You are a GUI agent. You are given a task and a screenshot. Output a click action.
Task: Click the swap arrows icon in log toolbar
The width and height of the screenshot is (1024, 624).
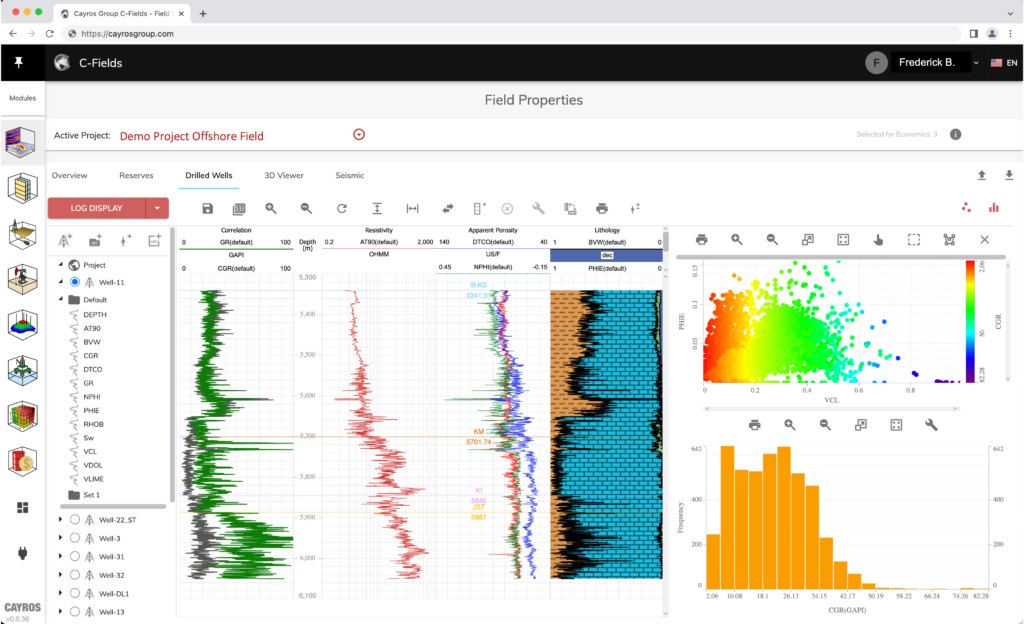pyautogui.click(x=448, y=208)
